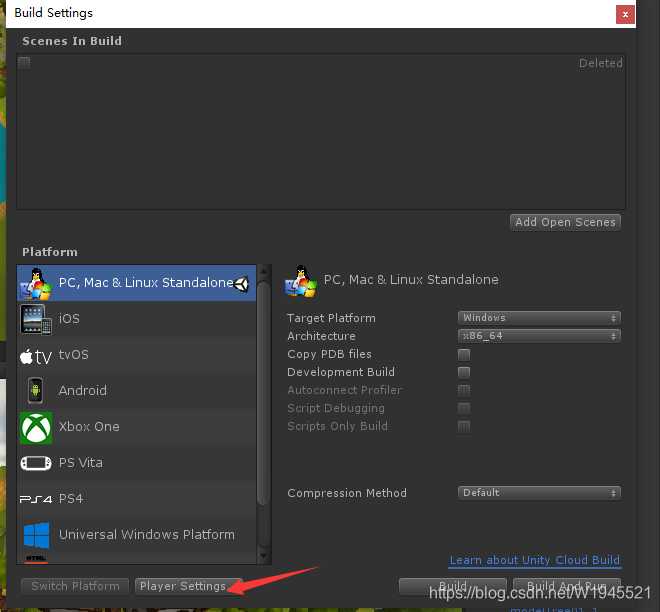Close the Build Settings window
The width and height of the screenshot is (660, 612).
[x=625, y=14]
